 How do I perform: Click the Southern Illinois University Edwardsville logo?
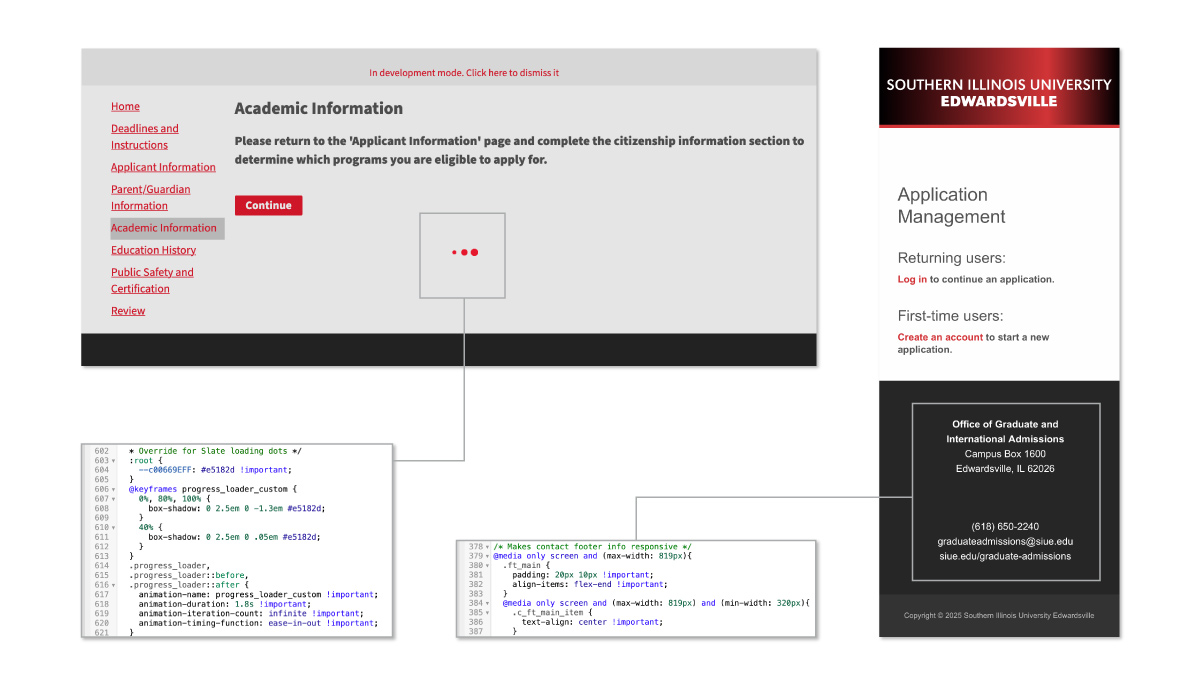click(998, 93)
